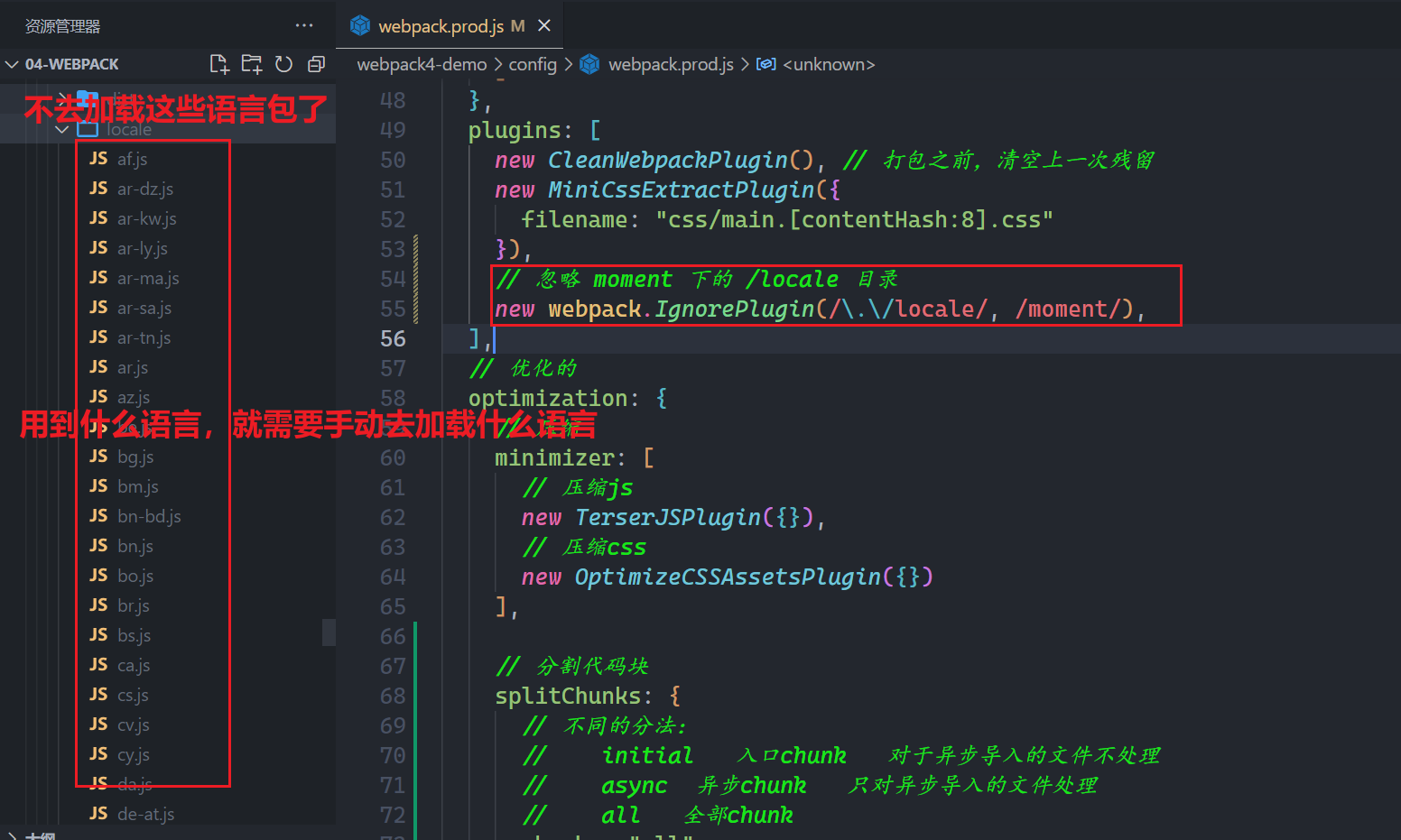1401x840 pixels.
Task: Click on splitChunks key in line 68
Action: 568,696
